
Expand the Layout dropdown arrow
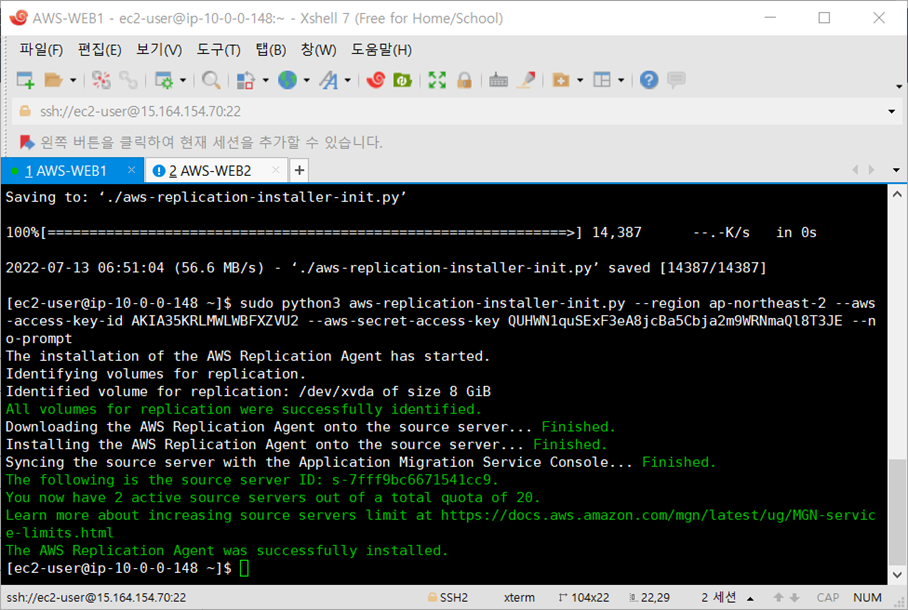(x=621, y=81)
